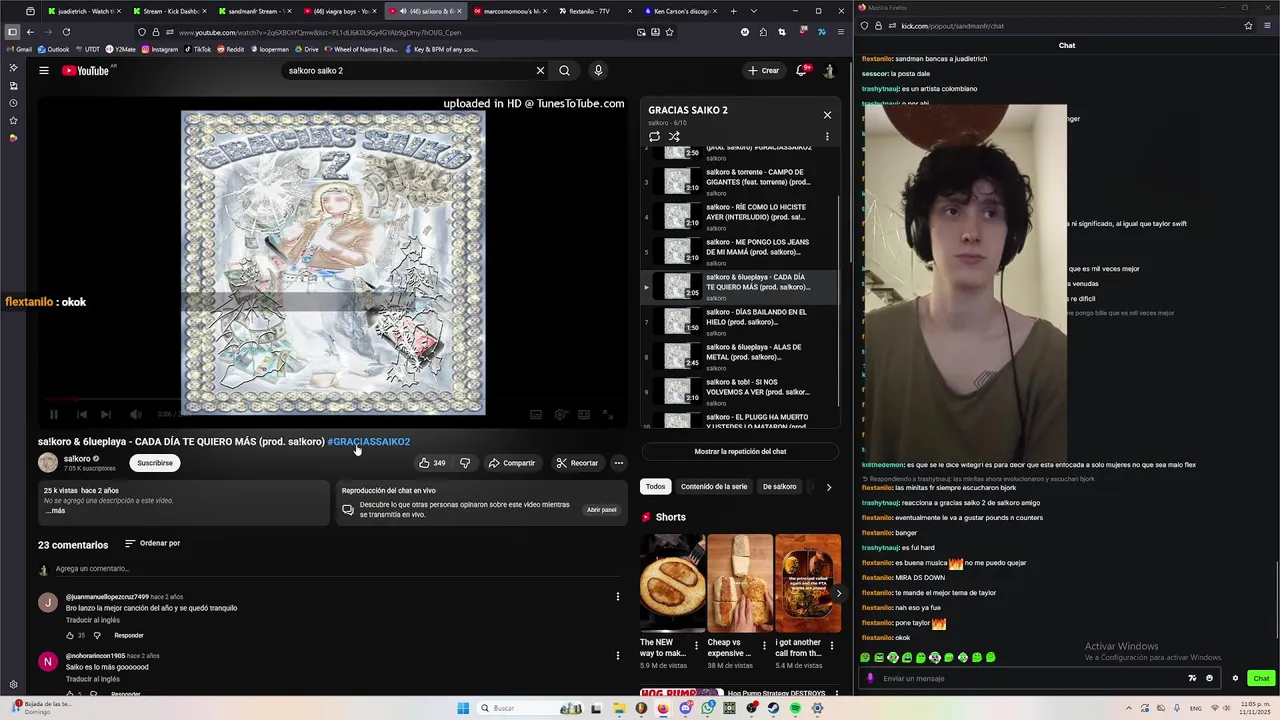Close the GRACIAS SAIKO 2 playlist panel
The image size is (1280, 720).
point(827,115)
